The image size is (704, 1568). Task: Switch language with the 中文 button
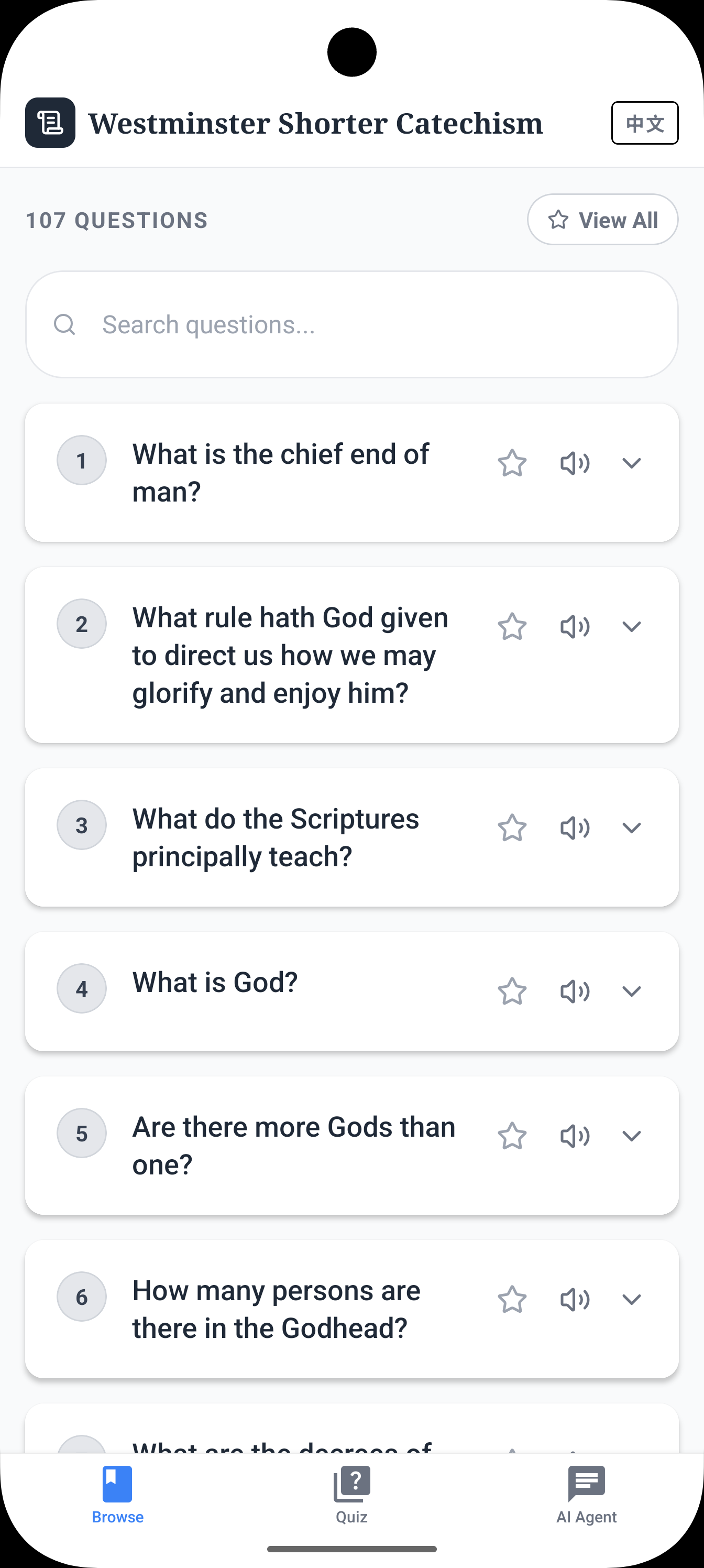(645, 123)
